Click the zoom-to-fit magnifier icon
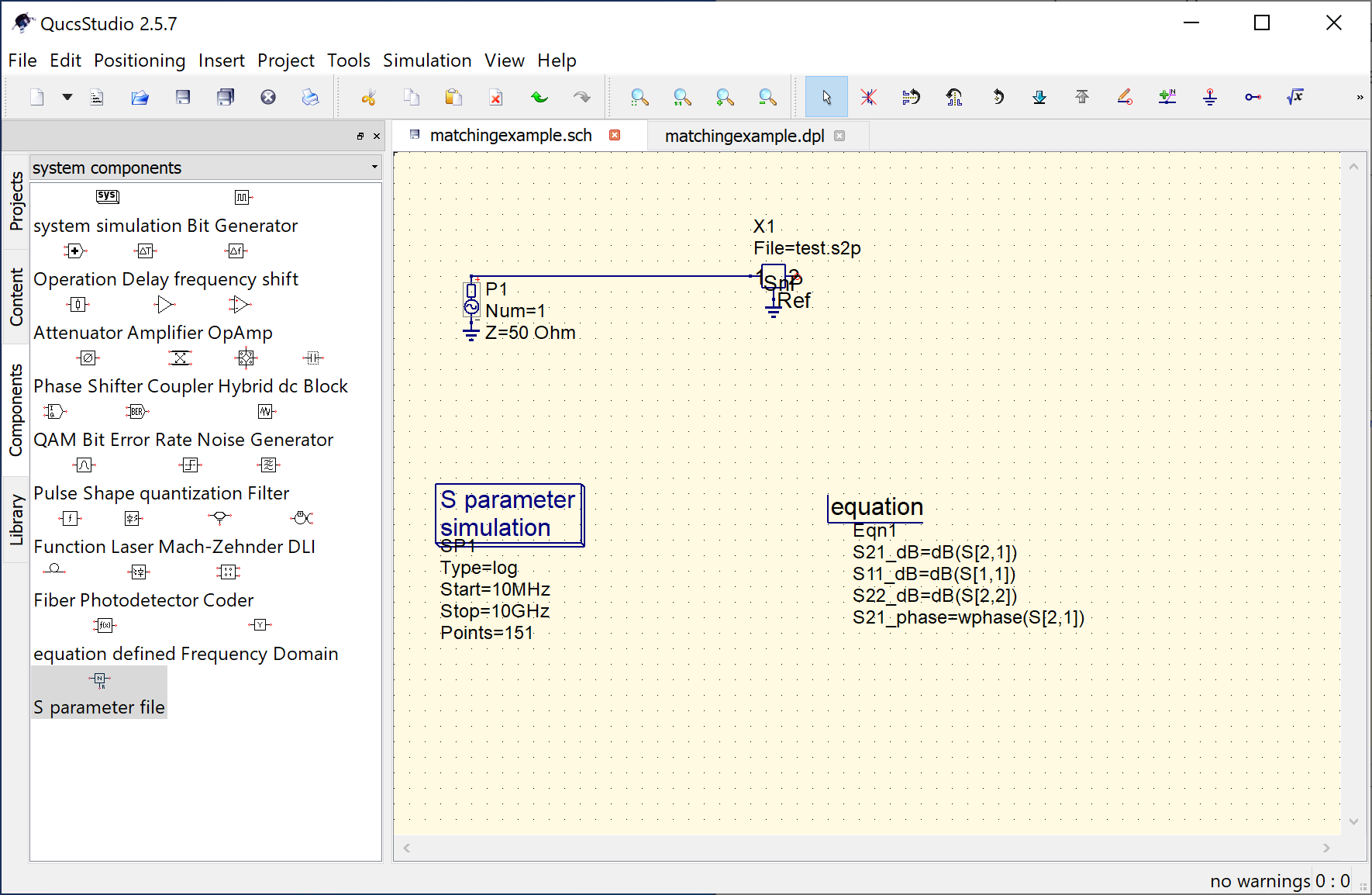 (639, 97)
